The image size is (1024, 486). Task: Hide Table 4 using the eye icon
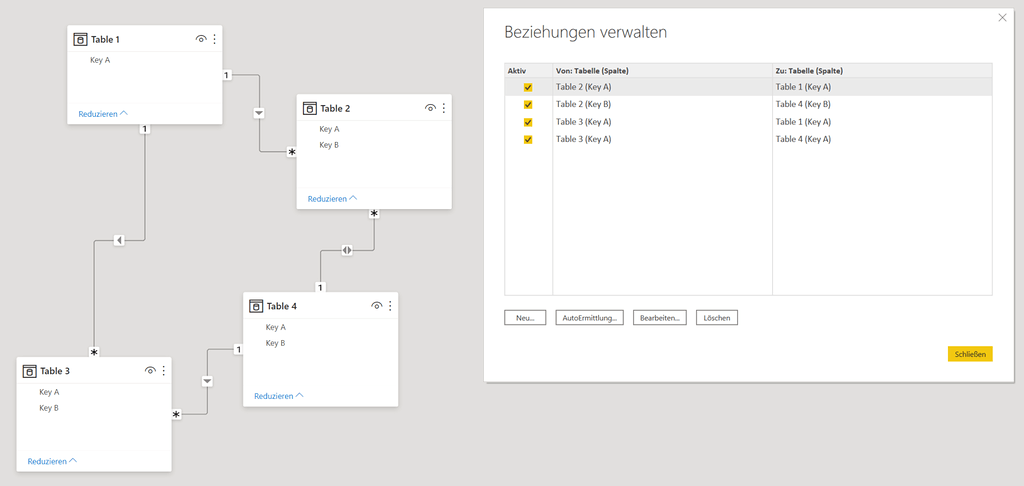click(x=377, y=306)
